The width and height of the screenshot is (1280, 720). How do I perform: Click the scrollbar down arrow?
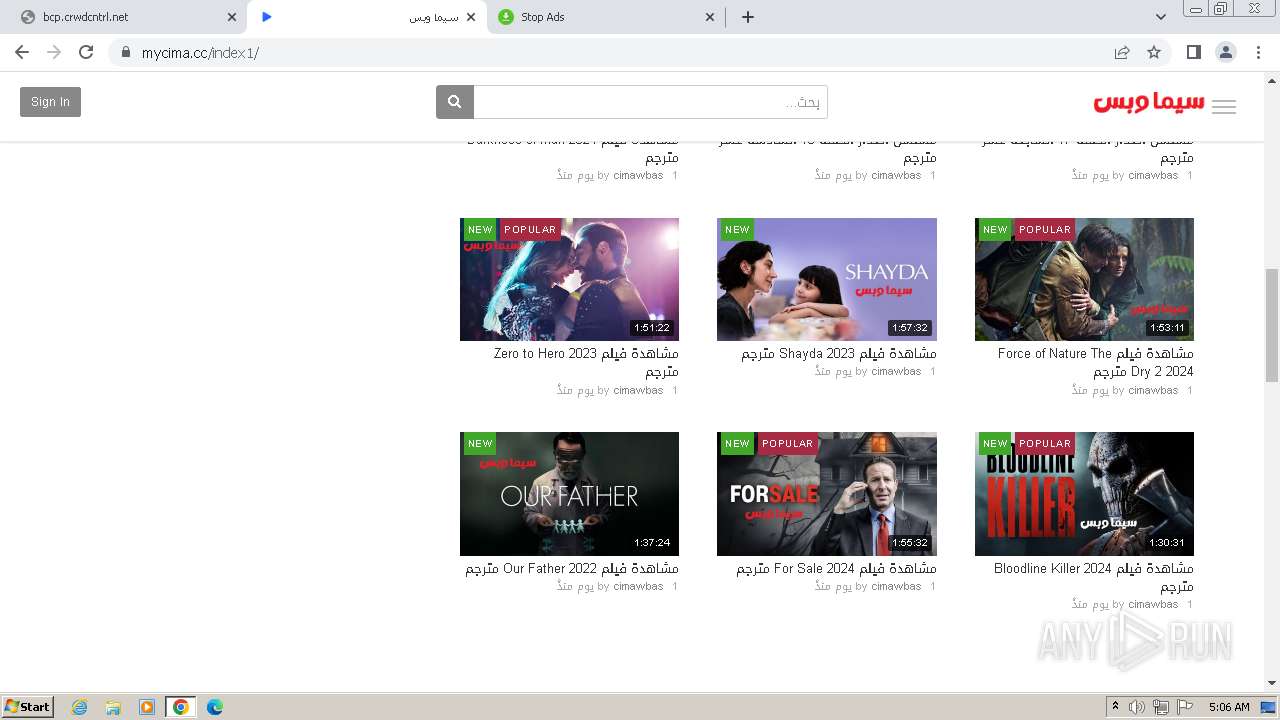(x=1272, y=684)
